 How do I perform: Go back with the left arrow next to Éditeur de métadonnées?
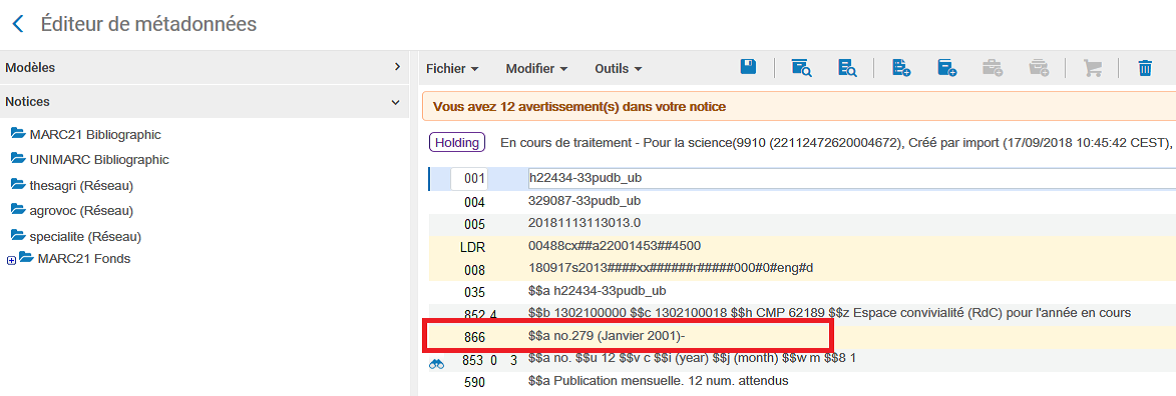[x=18, y=24]
